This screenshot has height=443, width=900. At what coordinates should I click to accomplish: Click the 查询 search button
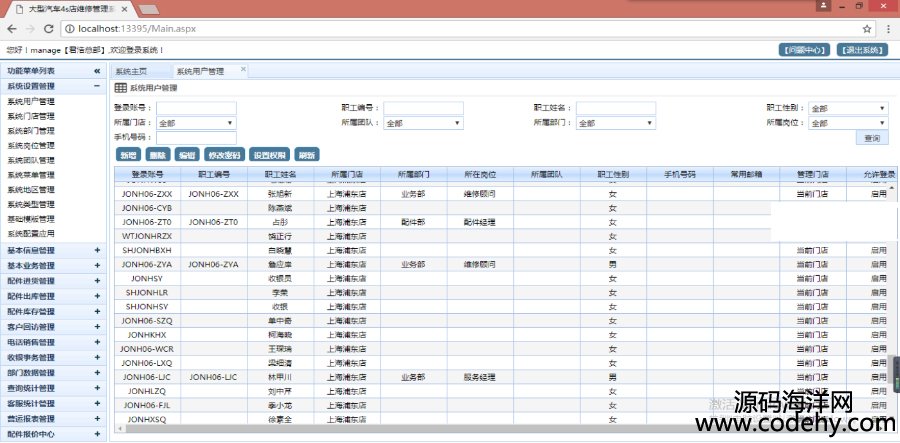point(872,138)
